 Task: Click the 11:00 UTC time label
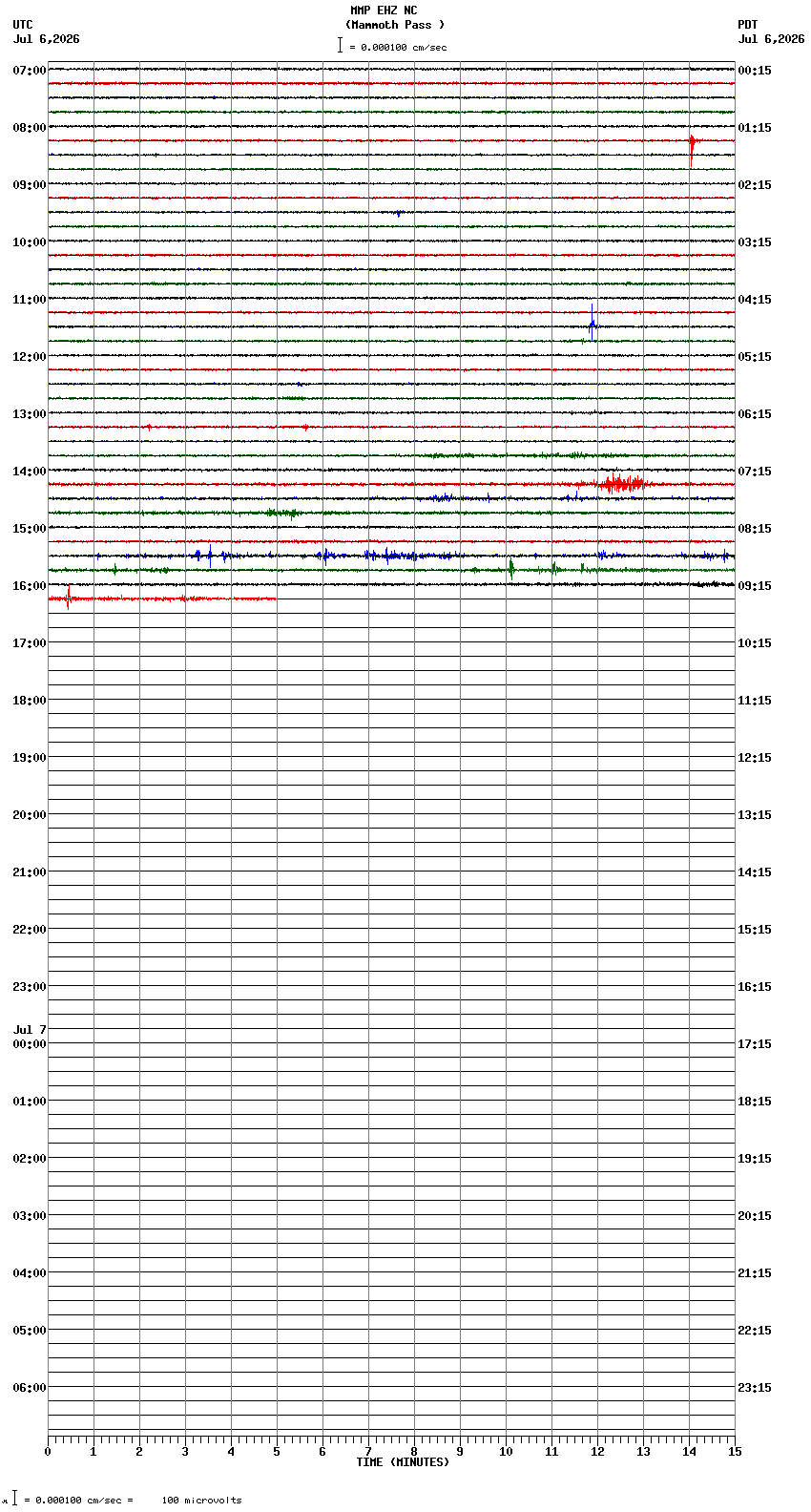coord(30,300)
